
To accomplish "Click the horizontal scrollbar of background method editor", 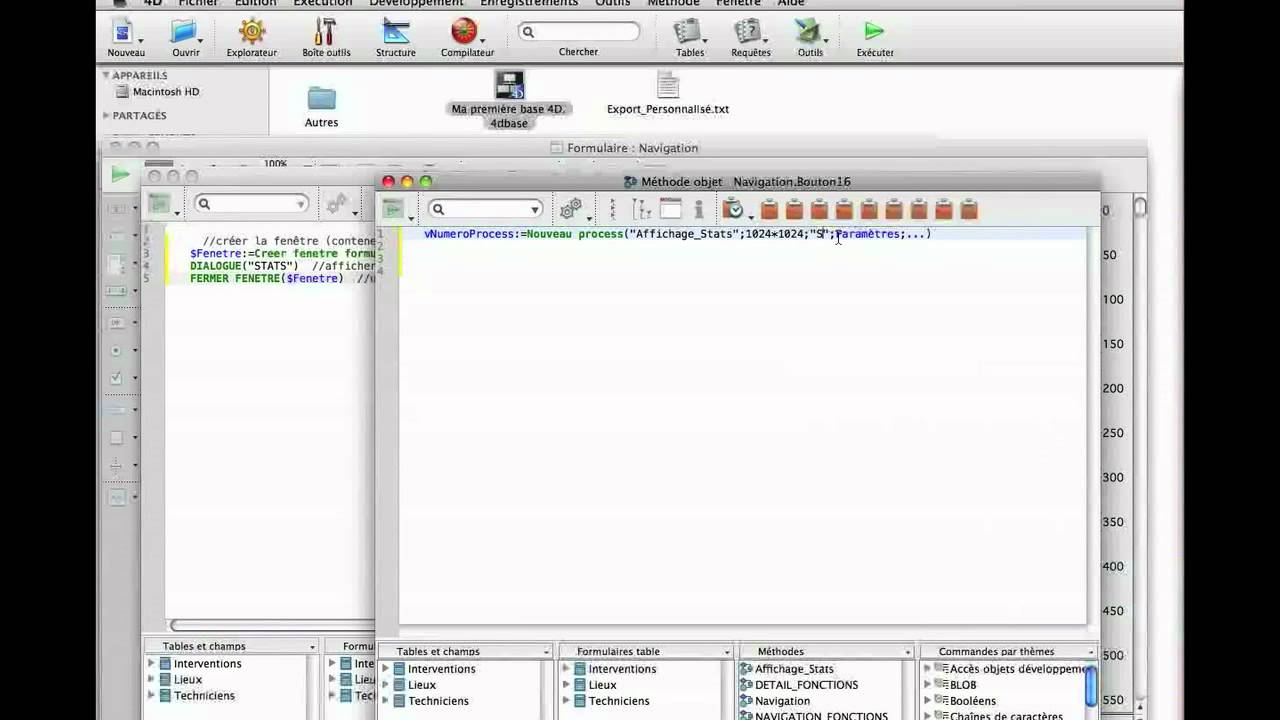I will (272, 626).
